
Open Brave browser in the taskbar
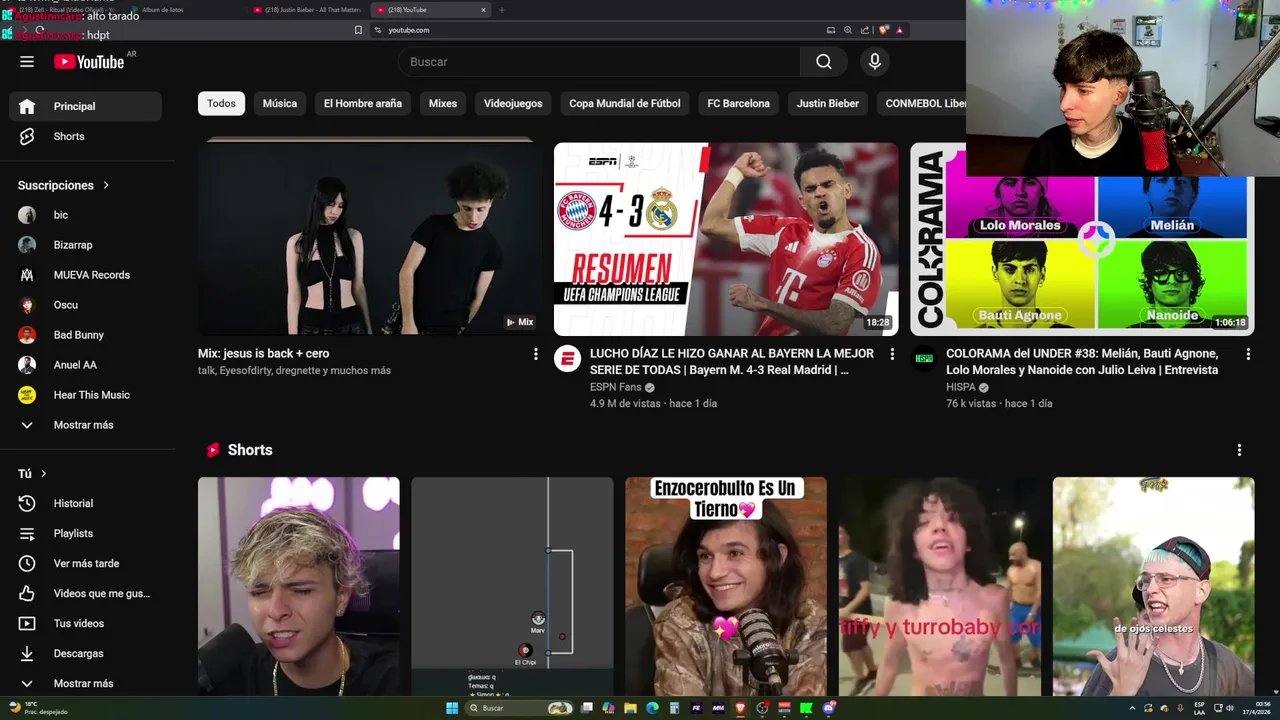(741, 708)
